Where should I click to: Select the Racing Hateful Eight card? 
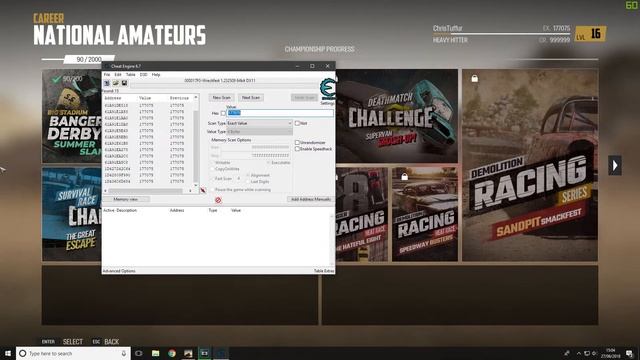[362, 214]
